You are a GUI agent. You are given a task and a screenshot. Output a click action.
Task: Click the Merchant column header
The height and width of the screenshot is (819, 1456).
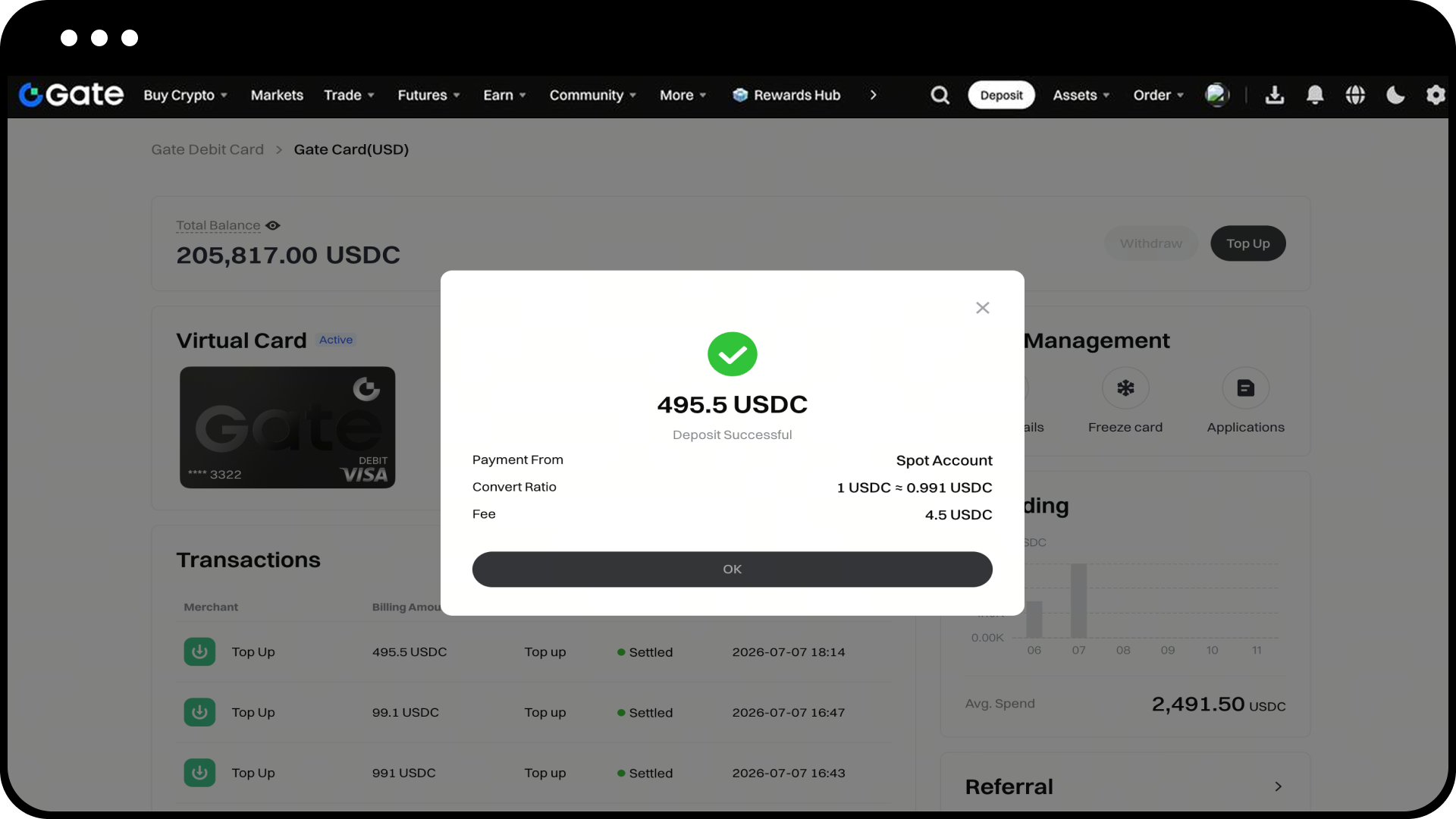pos(211,607)
